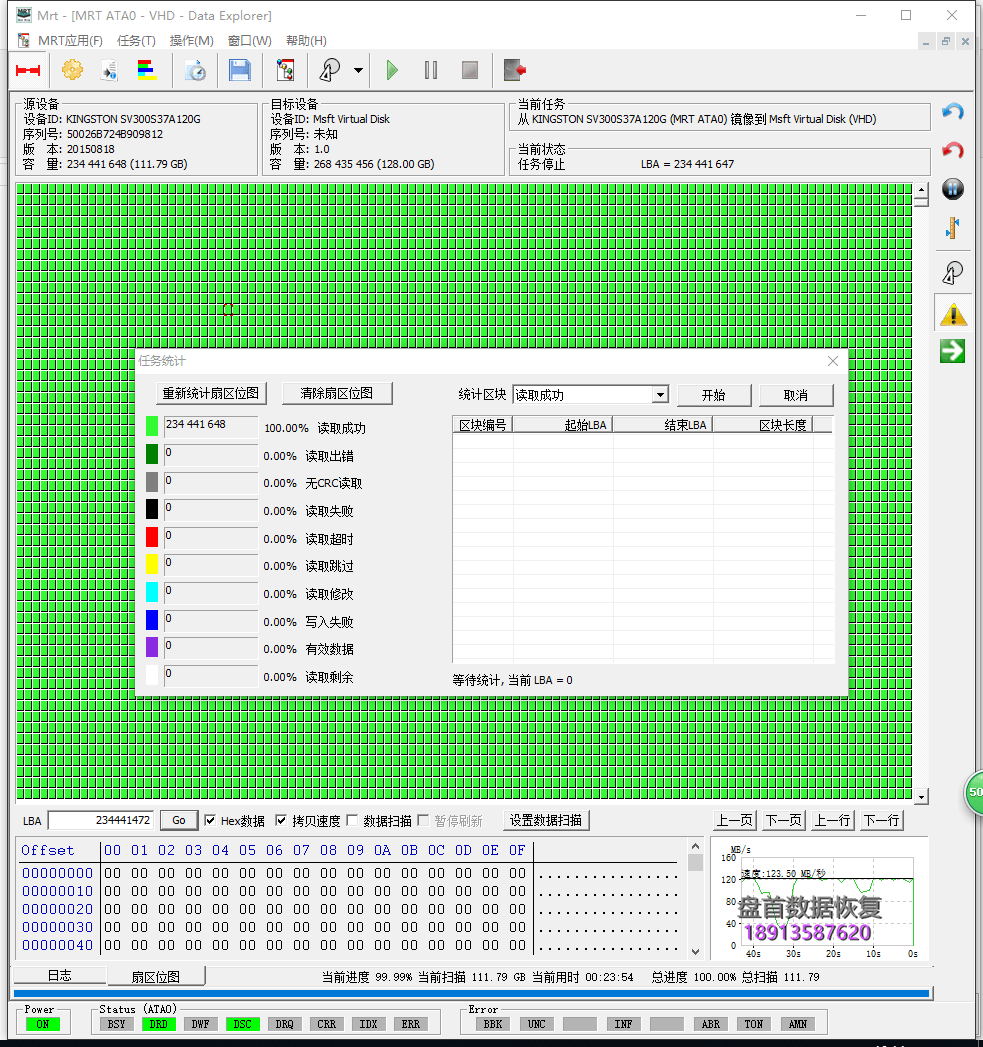Click the blue 写入失败 color swatch
The height and width of the screenshot is (1047, 983).
(152, 620)
